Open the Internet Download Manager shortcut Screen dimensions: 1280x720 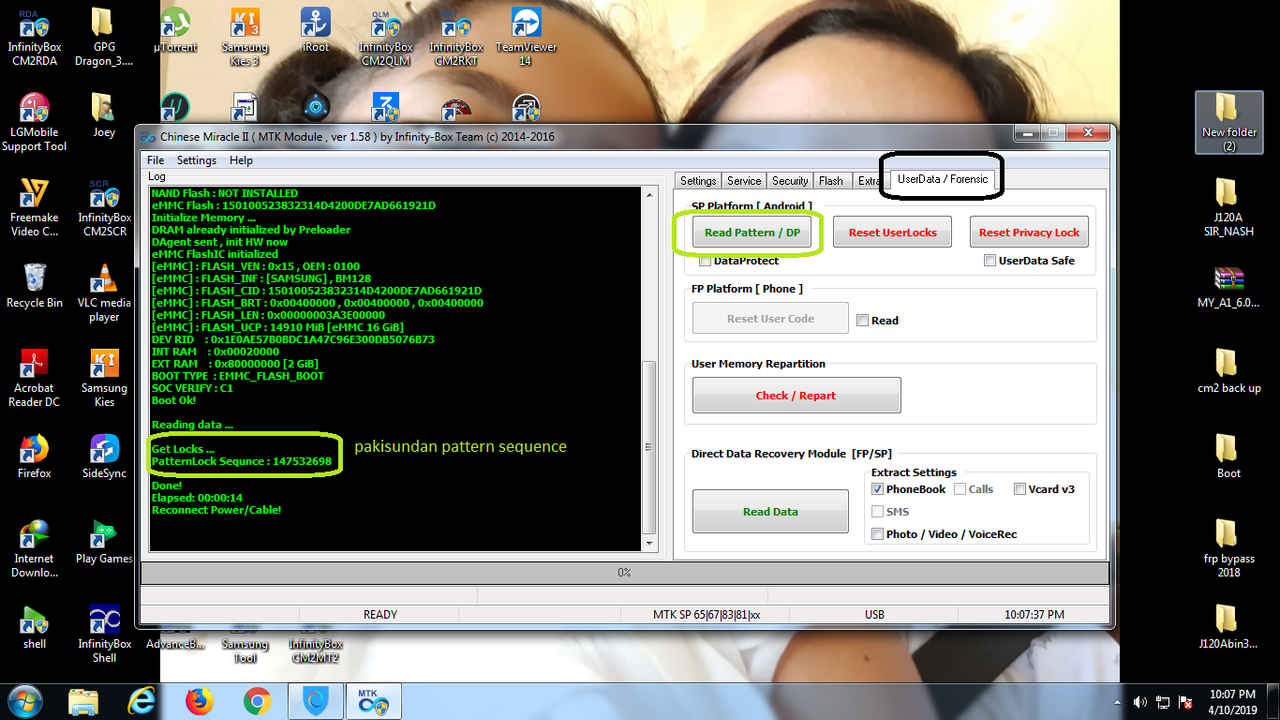click(34, 548)
